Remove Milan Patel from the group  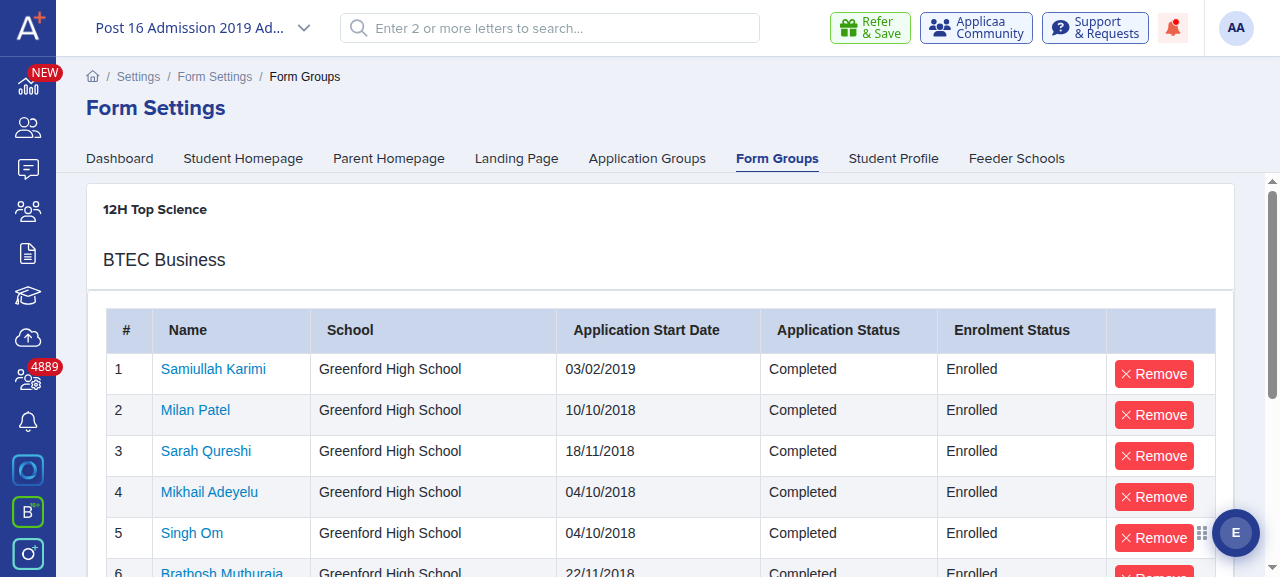(1154, 415)
